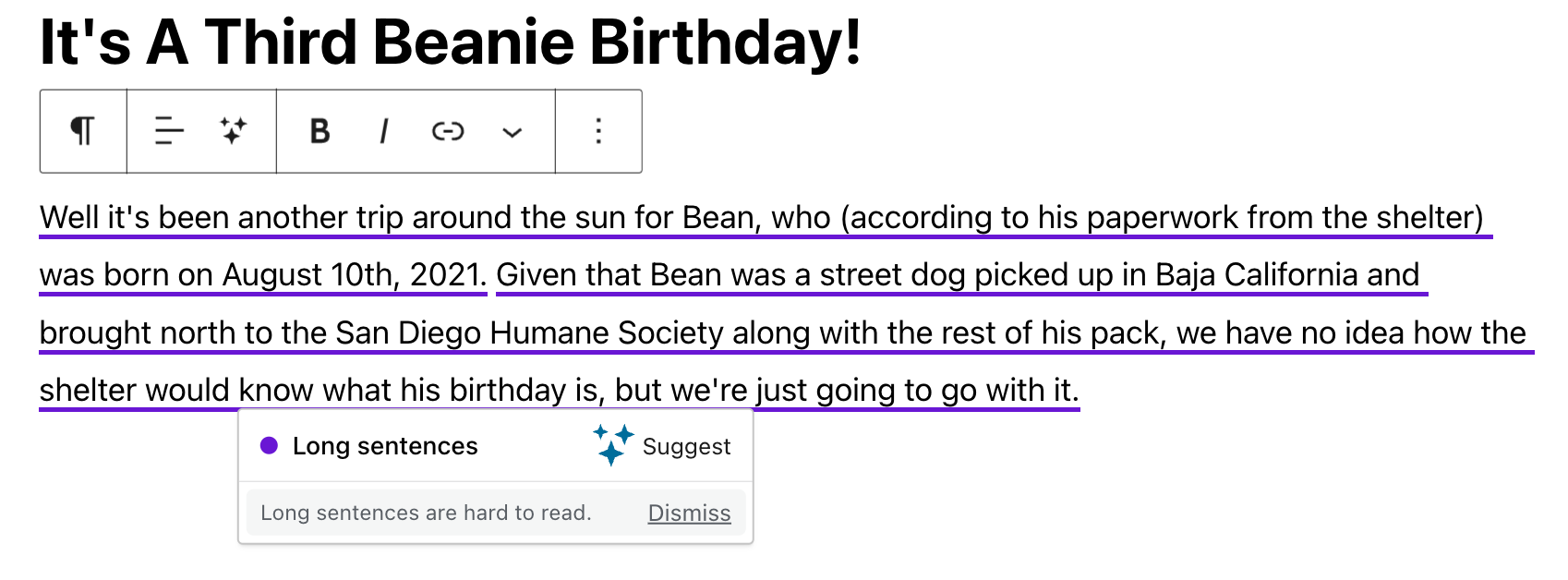Dismiss the long sentences warning
Viewport: 1568px width, 580px height.
pyautogui.click(x=689, y=514)
